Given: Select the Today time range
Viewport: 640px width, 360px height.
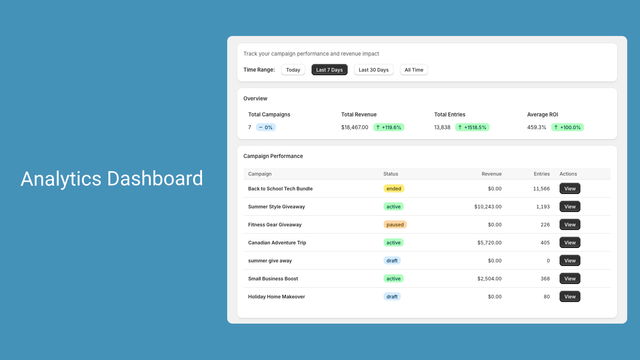Looking at the screenshot, I should click(293, 70).
